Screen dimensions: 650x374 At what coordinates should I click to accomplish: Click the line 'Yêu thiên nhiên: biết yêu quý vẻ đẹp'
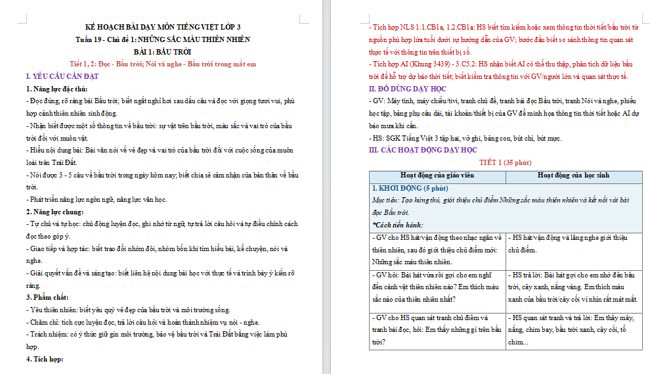[x=128, y=310]
